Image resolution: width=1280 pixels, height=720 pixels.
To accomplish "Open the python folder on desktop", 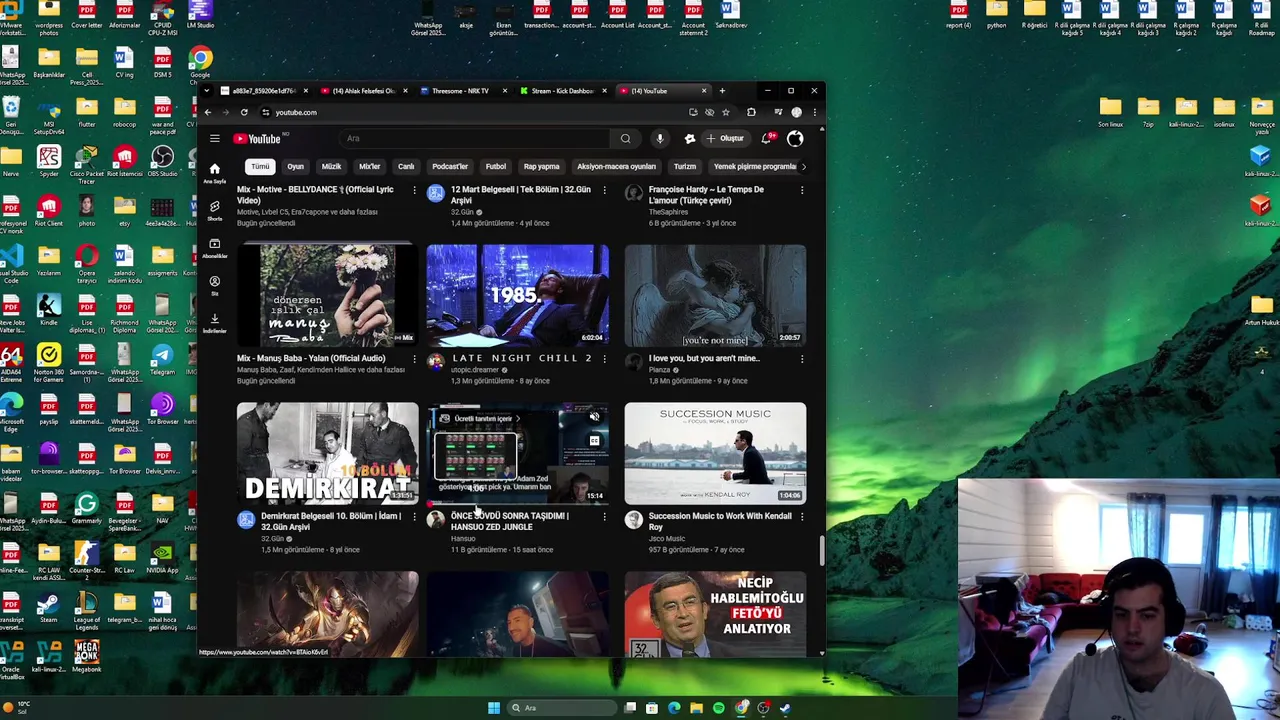I will (x=997, y=15).
